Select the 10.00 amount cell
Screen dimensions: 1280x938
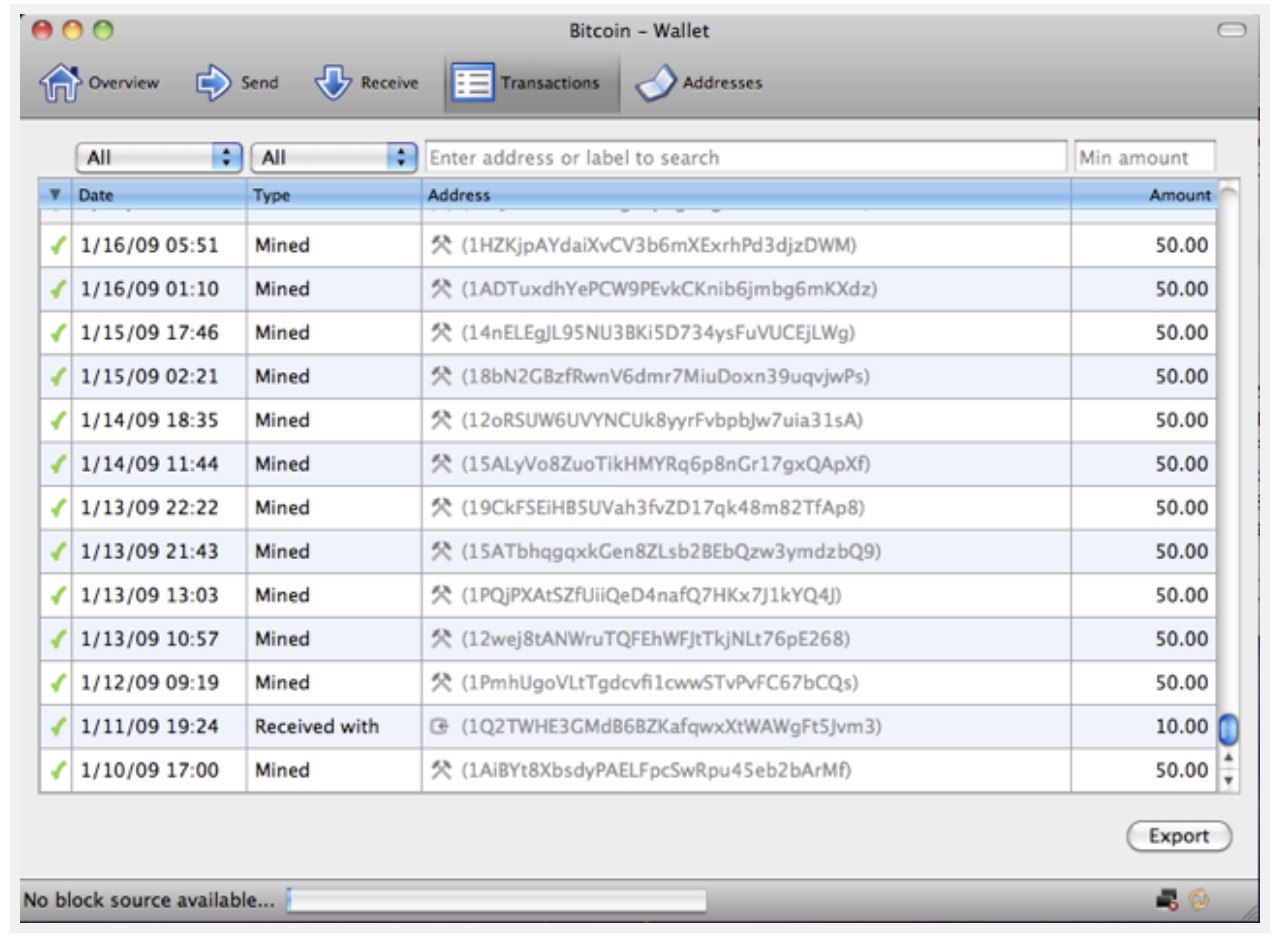point(1143,727)
